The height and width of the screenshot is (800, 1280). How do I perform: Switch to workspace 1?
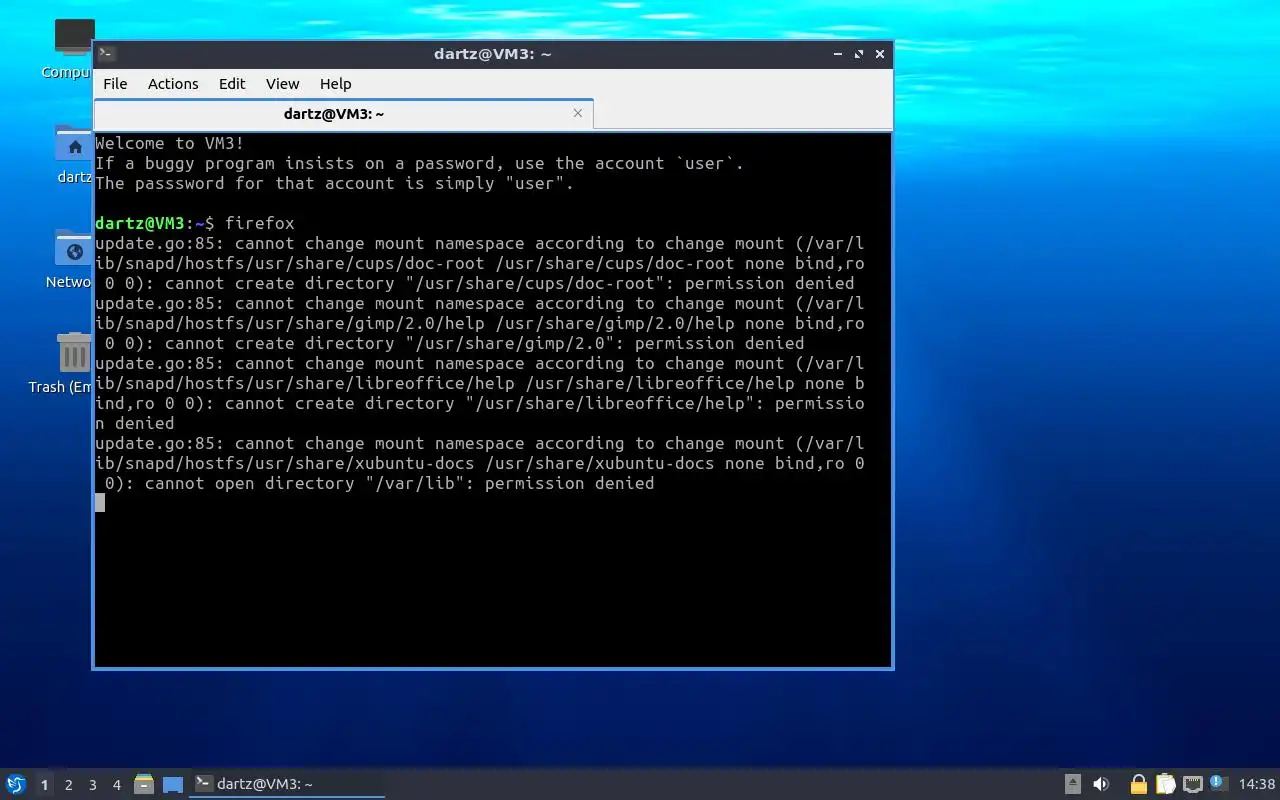click(x=44, y=785)
